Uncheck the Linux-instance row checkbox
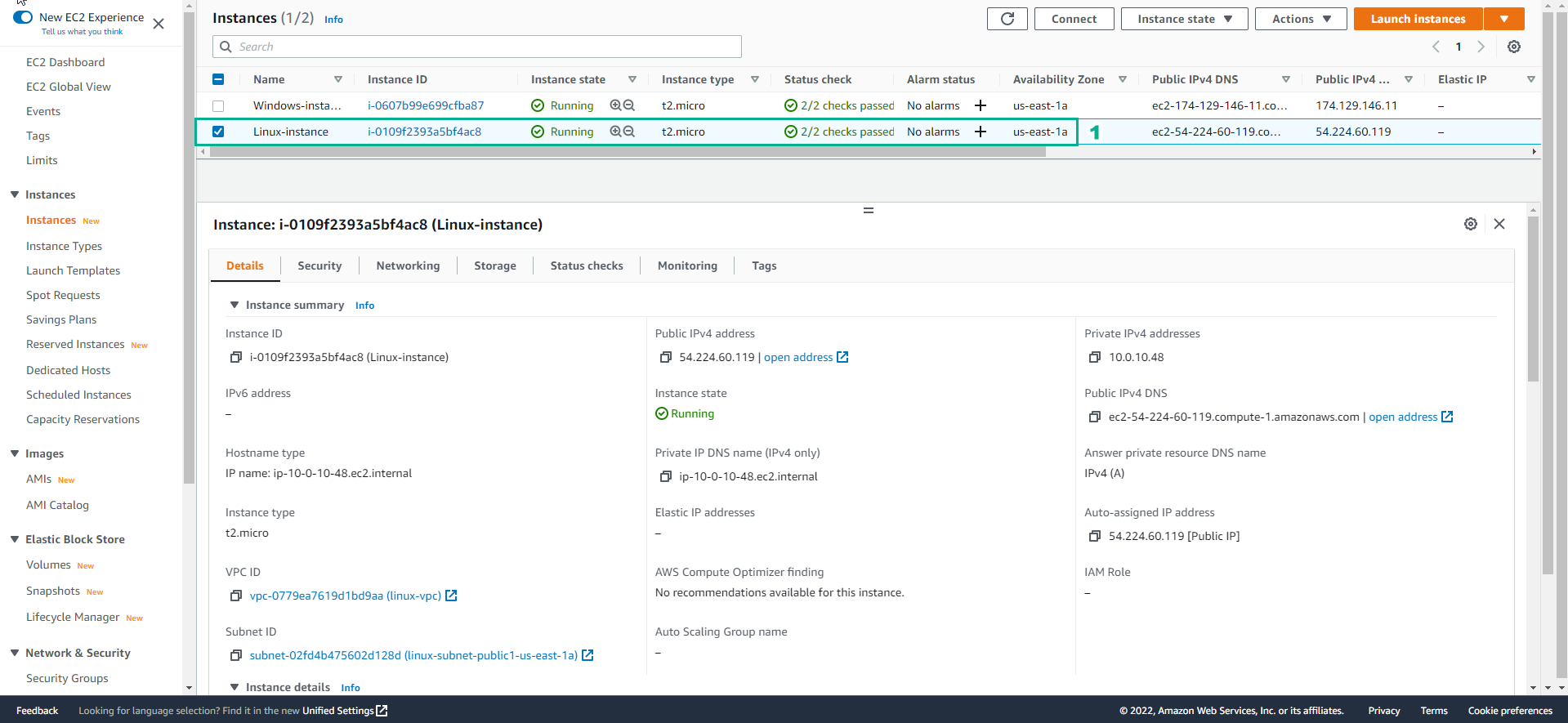Screen dimensions: 1568x723 [x=218, y=132]
